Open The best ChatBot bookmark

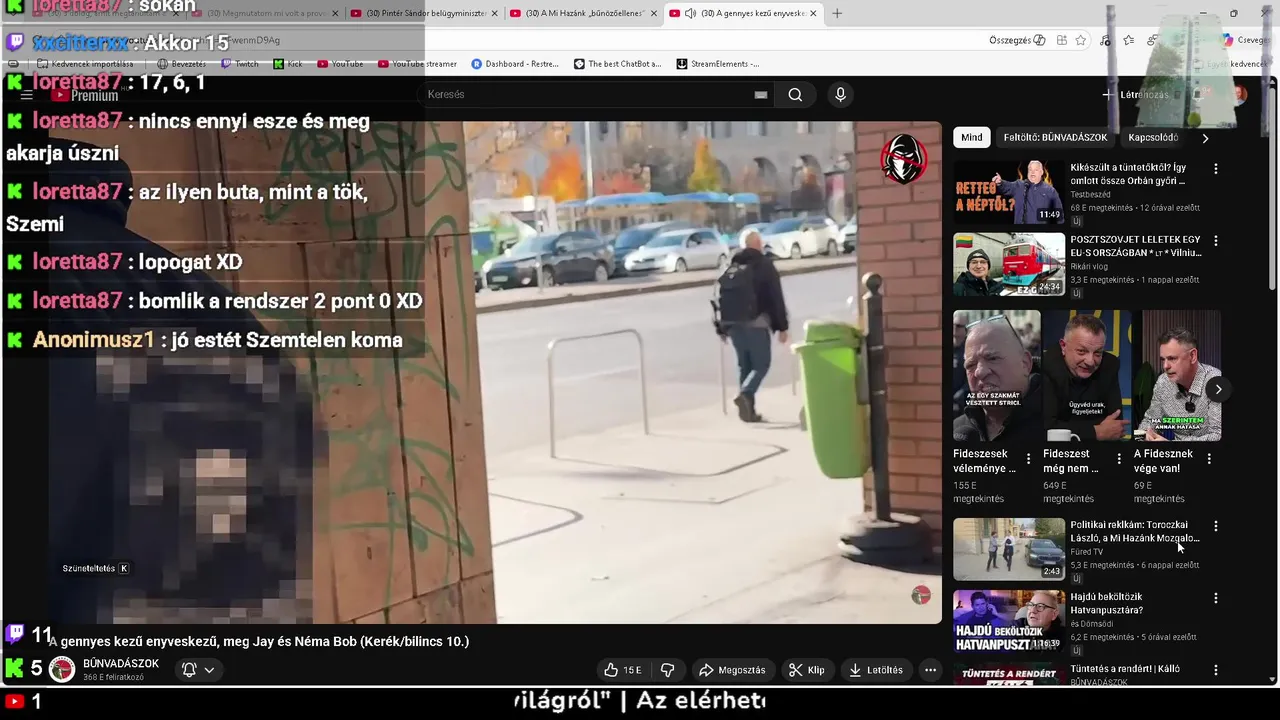point(617,64)
